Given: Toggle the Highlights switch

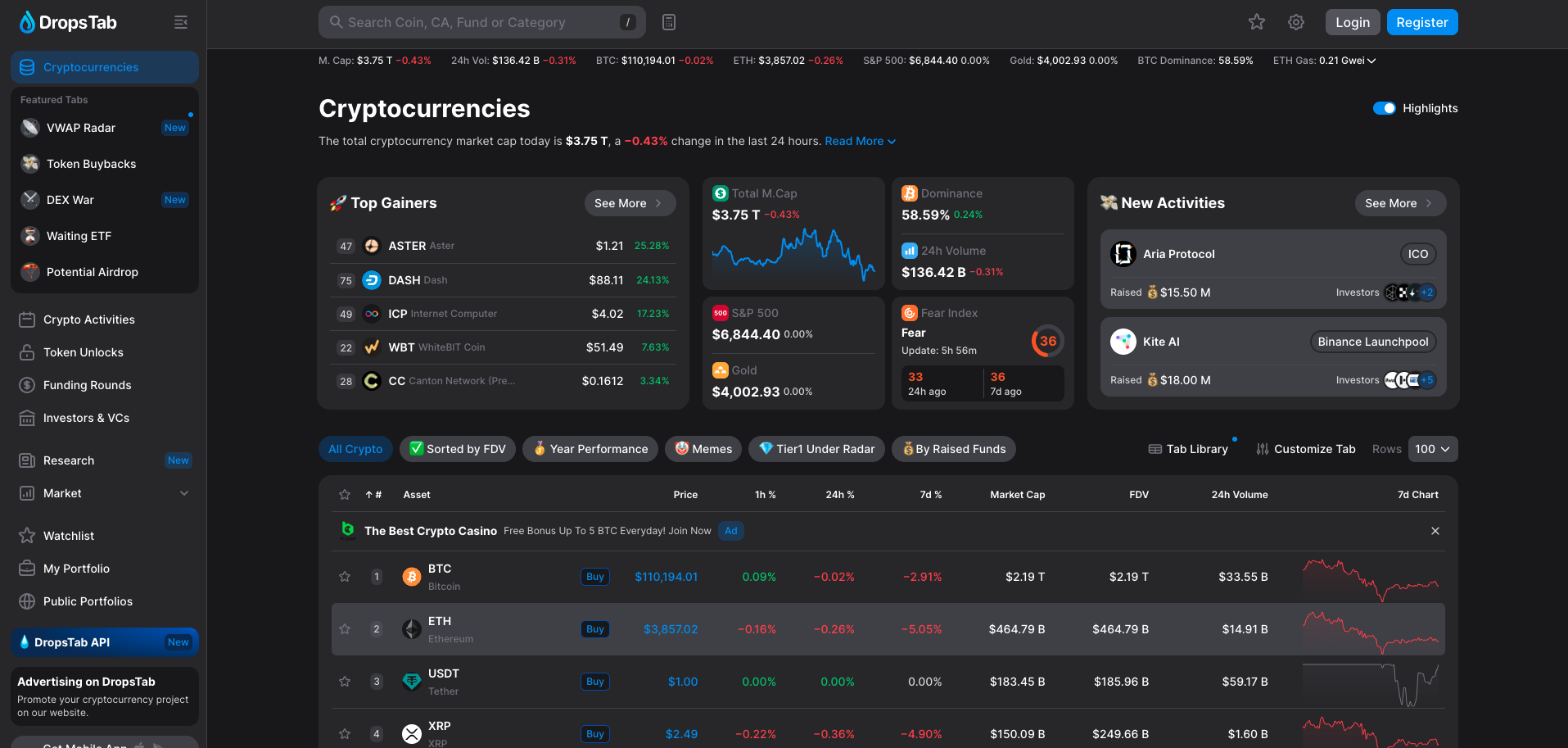Looking at the screenshot, I should [1385, 108].
